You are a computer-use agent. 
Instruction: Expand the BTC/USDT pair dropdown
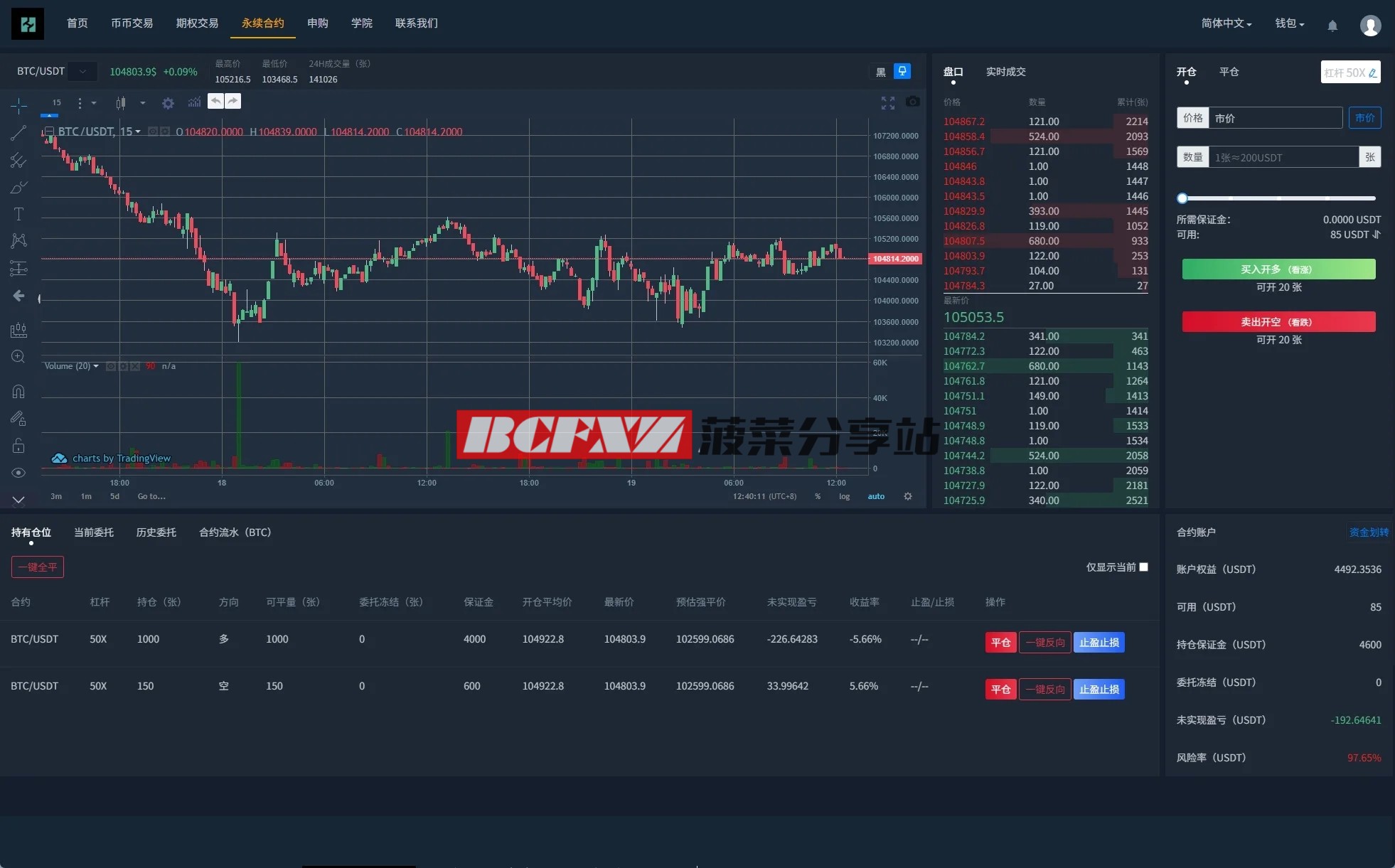click(82, 71)
